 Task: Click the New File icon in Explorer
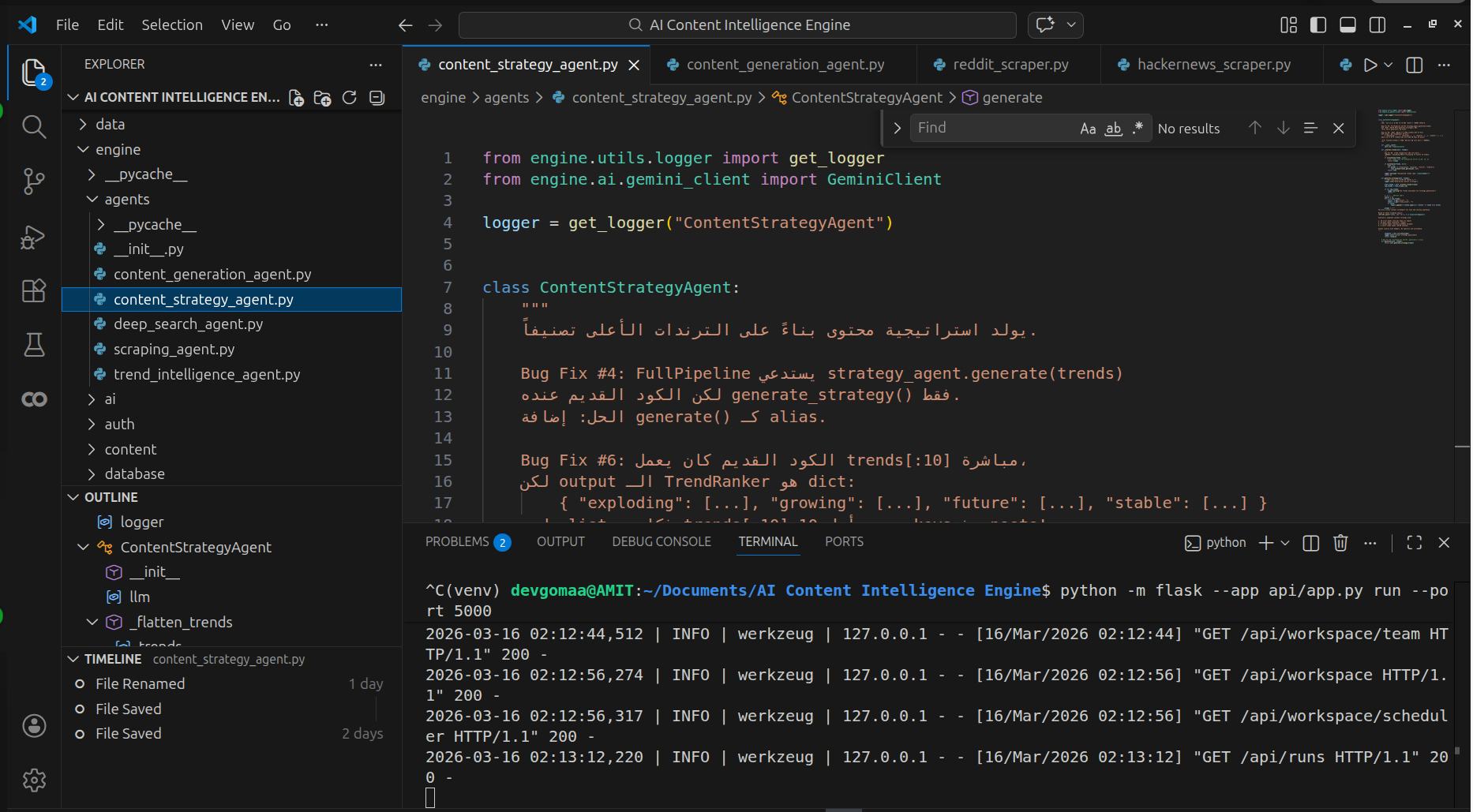(296, 97)
